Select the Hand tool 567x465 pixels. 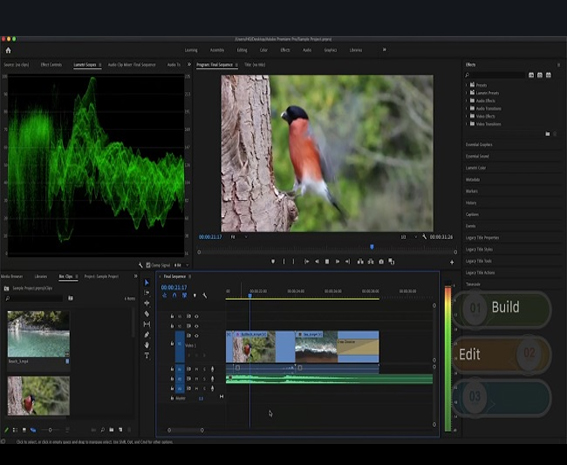pyautogui.click(x=147, y=345)
